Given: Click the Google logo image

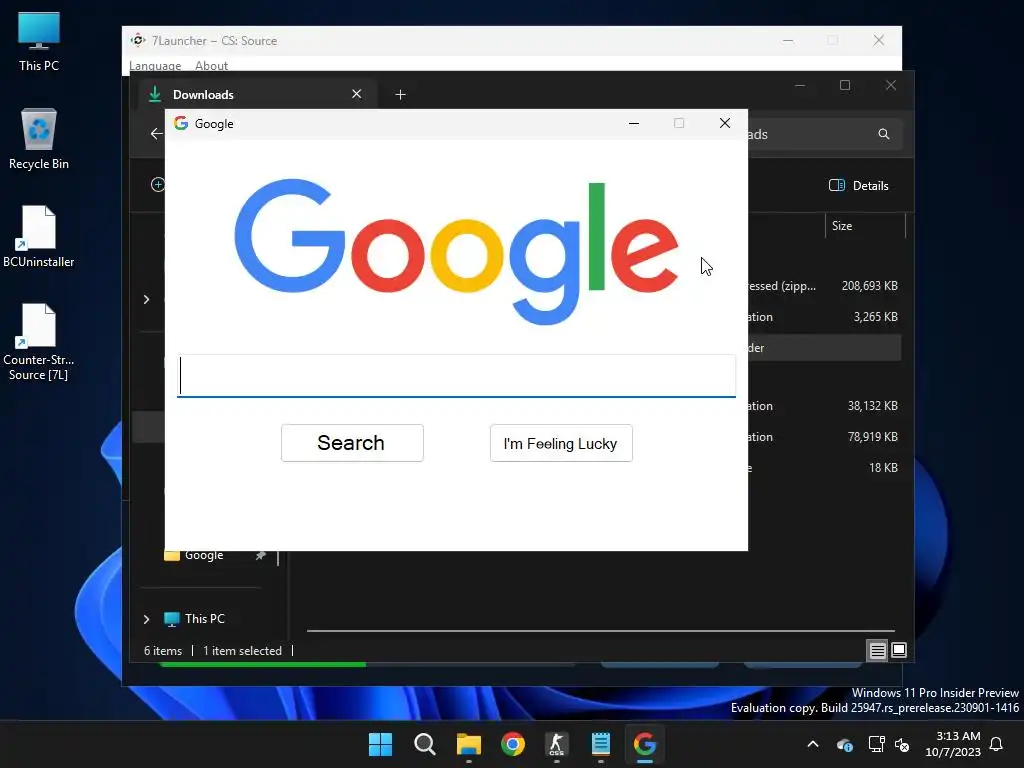Looking at the screenshot, I should click(x=456, y=251).
